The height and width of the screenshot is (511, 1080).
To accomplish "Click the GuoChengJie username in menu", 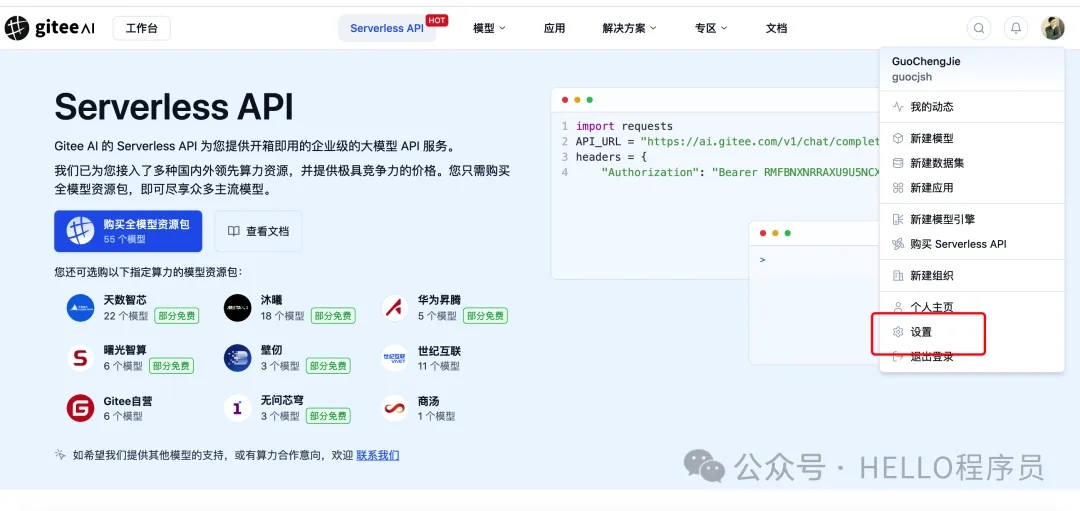I will pyautogui.click(x=926, y=61).
